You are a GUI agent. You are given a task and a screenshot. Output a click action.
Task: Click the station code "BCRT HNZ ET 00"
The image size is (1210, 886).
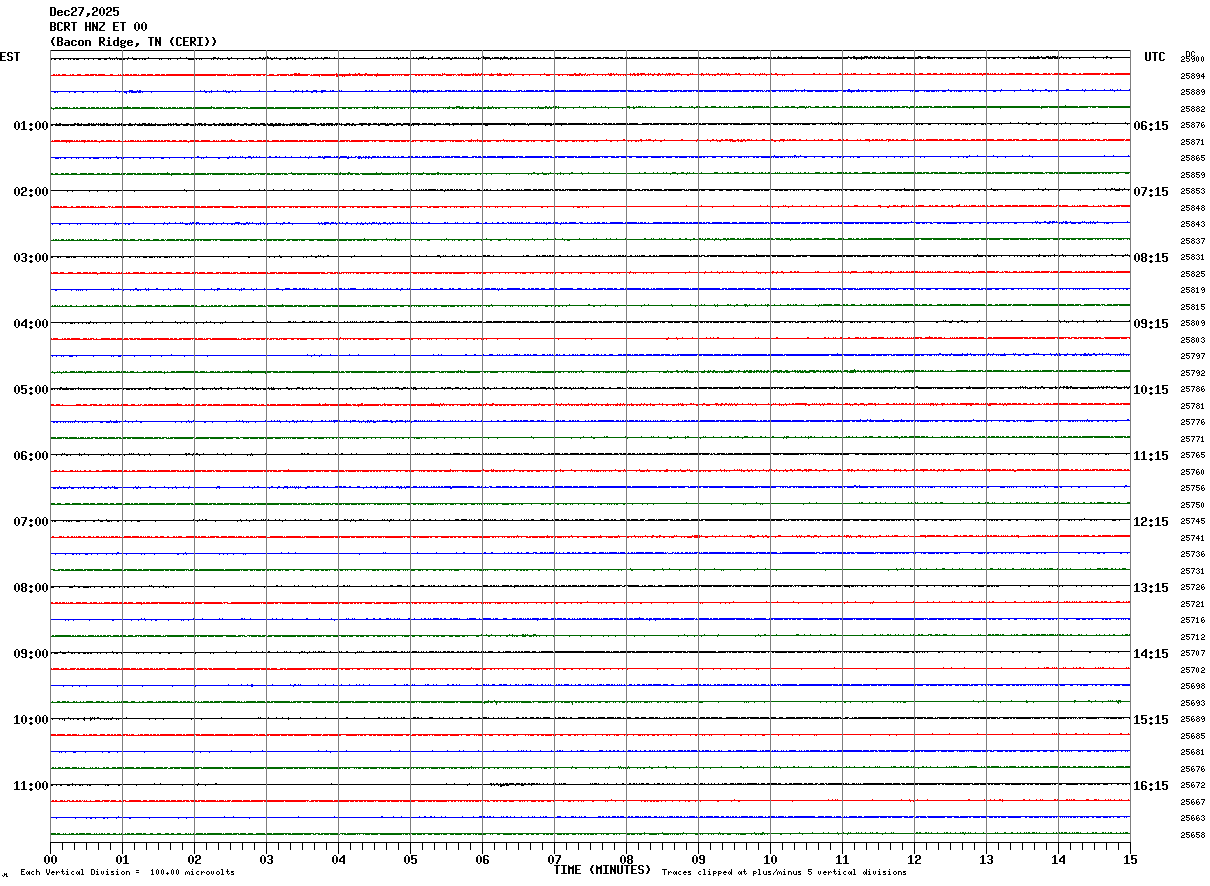coord(98,27)
